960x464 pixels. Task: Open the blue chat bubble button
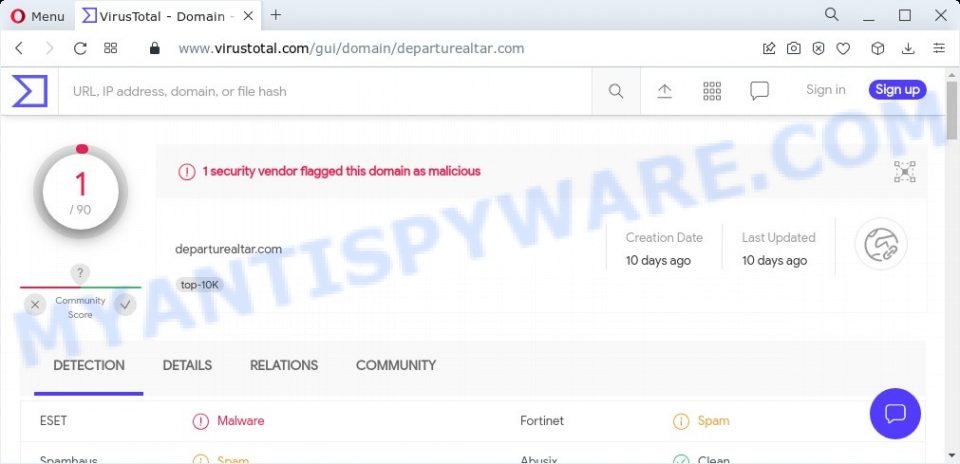pyautogui.click(x=895, y=413)
